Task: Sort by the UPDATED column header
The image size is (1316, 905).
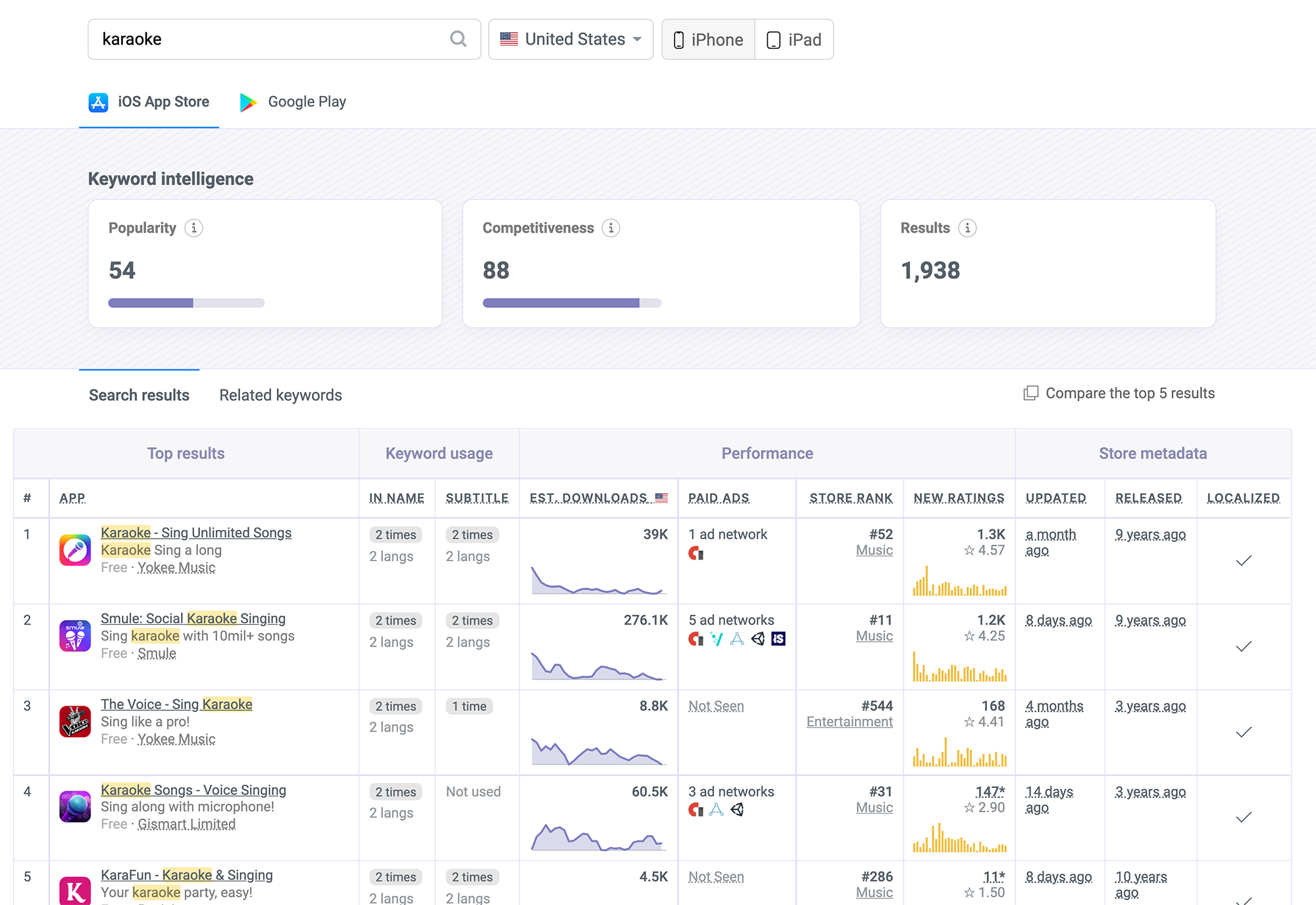Action: click(1055, 498)
